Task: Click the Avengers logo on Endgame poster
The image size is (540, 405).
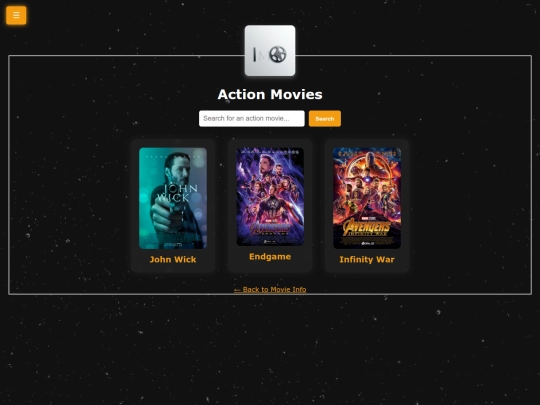Action: pos(270,228)
